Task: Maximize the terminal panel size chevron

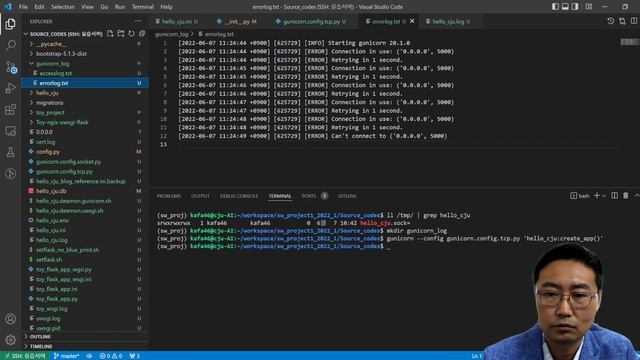Action: pos(637,196)
